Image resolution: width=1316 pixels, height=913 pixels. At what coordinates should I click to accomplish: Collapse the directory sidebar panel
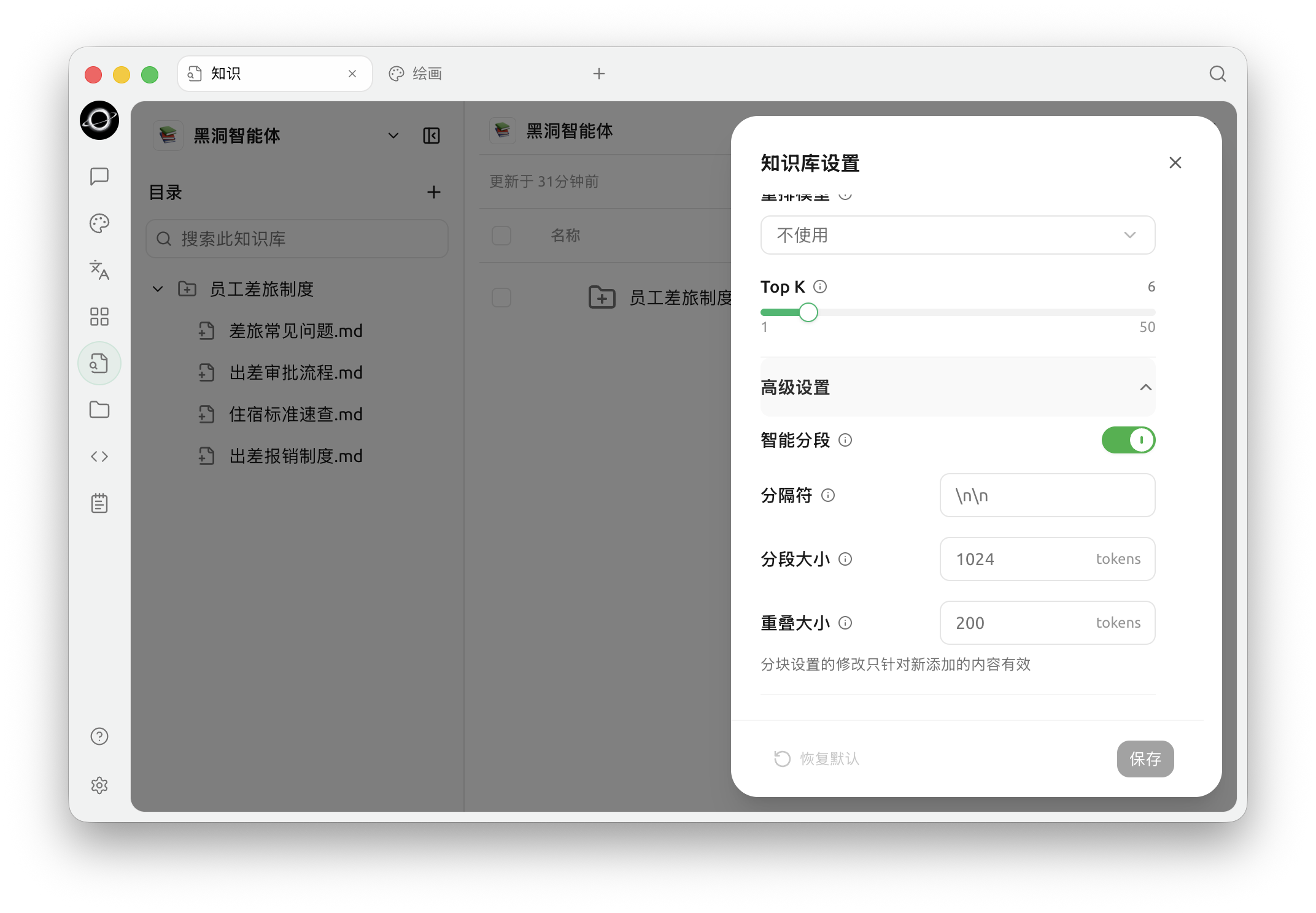click(432, 136)
